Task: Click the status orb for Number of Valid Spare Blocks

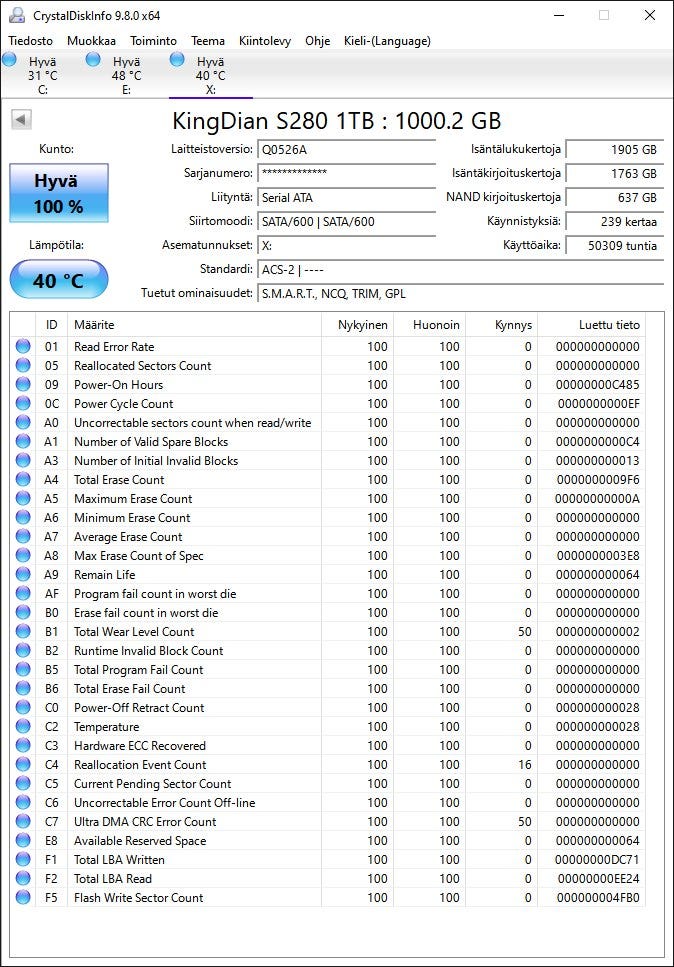Action: pyautogui.click(x=23, y=442)
